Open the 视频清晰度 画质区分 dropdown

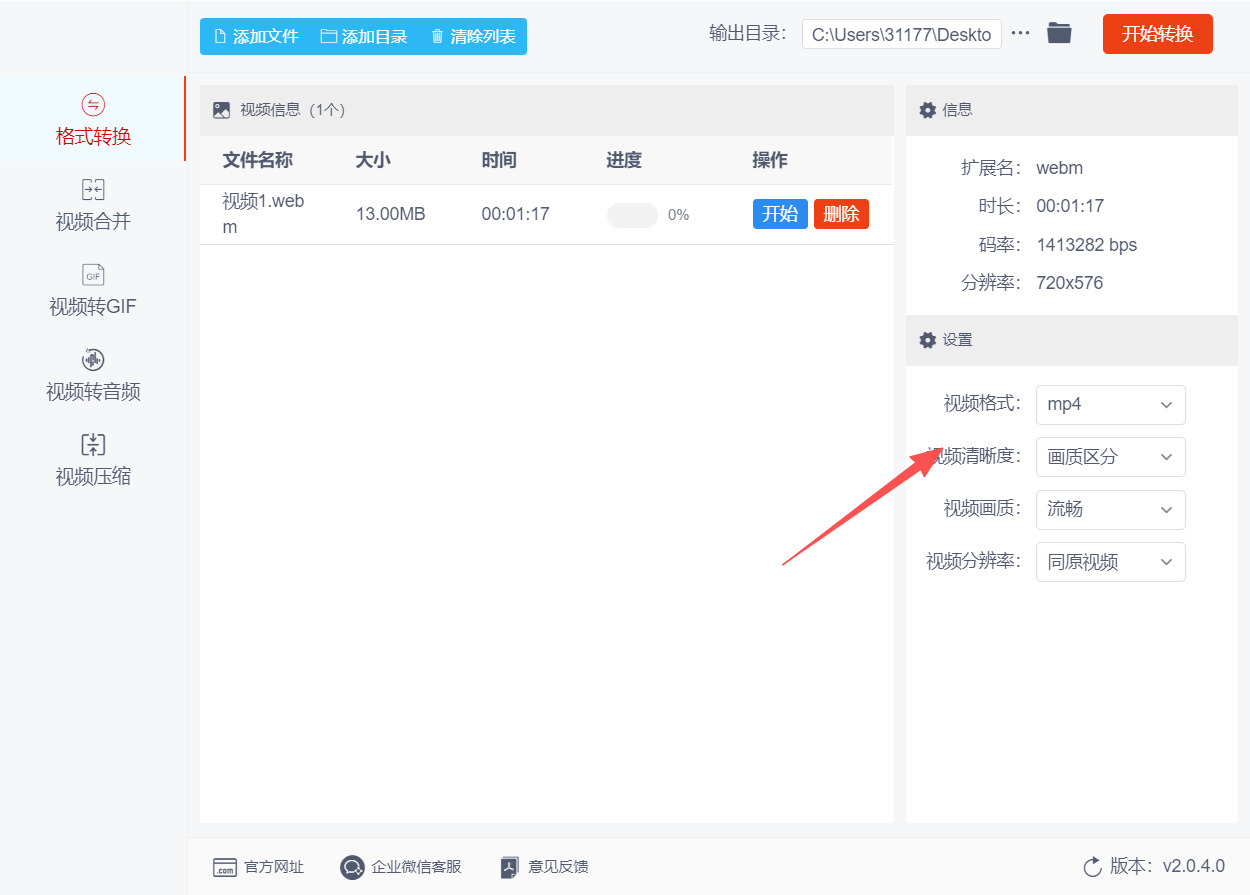(1110, 457)
